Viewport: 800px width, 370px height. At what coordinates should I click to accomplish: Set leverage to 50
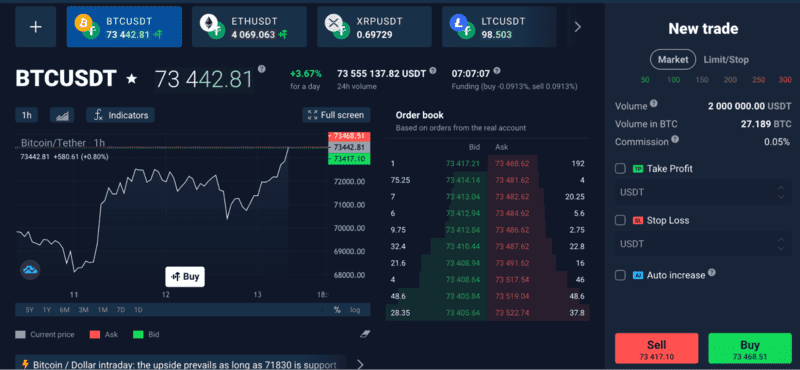click(645, 80)
